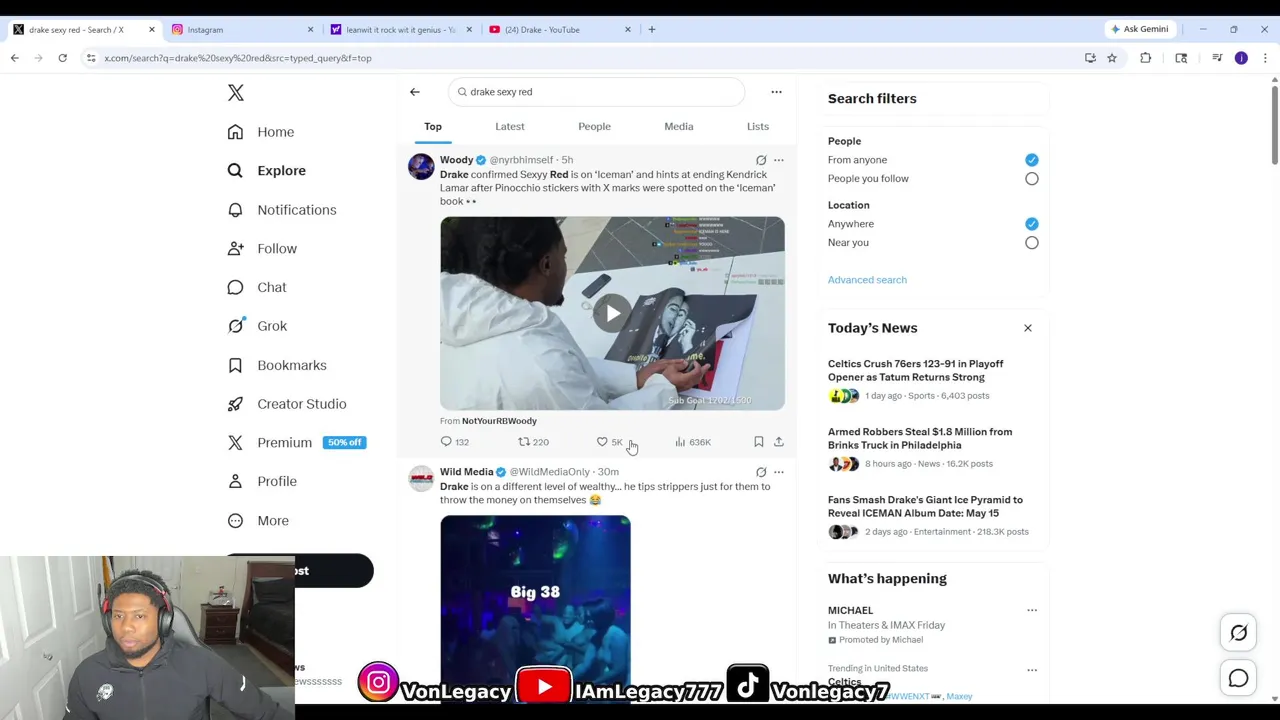This screenshot has width=1280, height=720.
Task: Select People you follow radio option
Action: click(x=1031, y=179)
